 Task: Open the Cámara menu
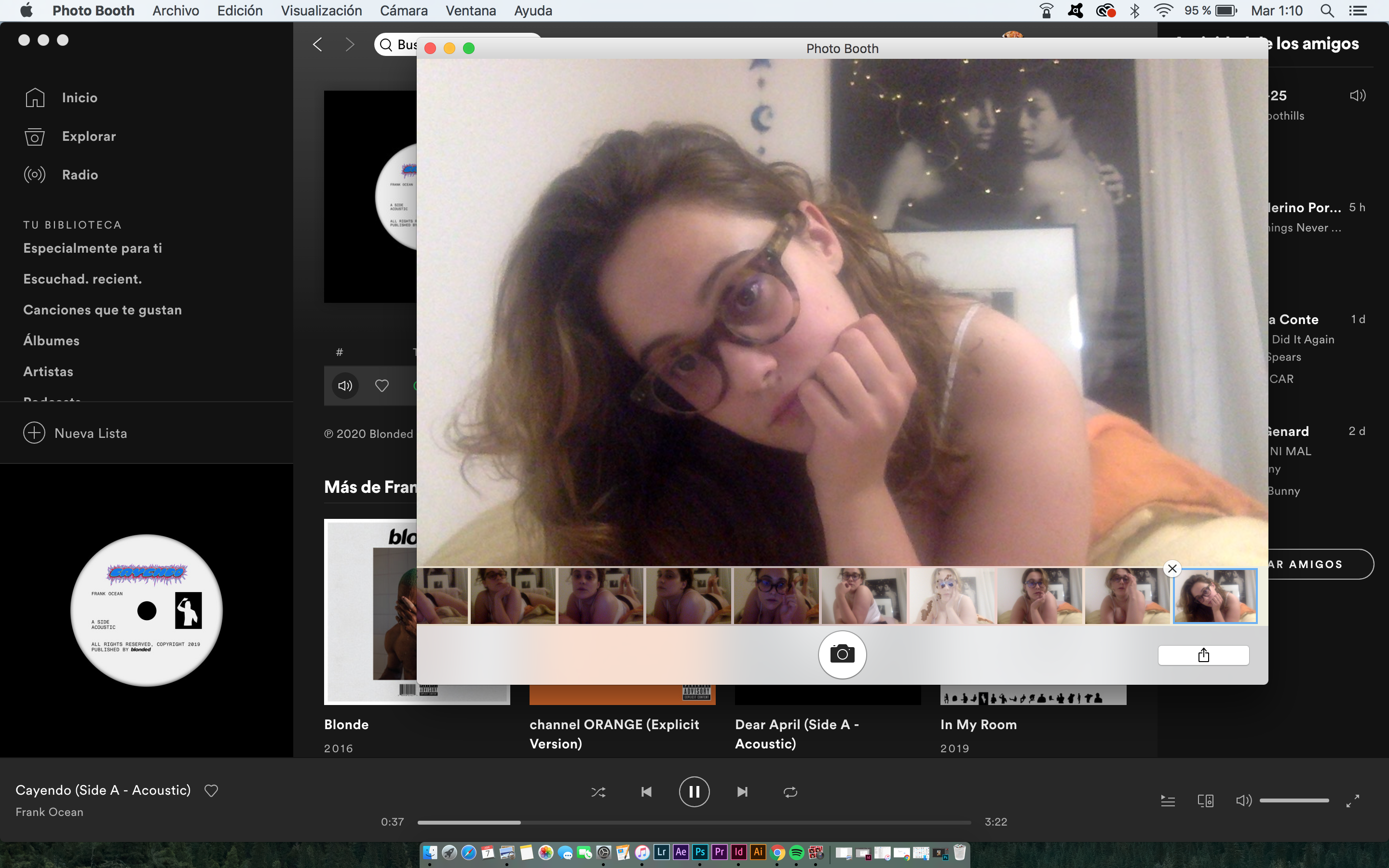pos(404,11)
